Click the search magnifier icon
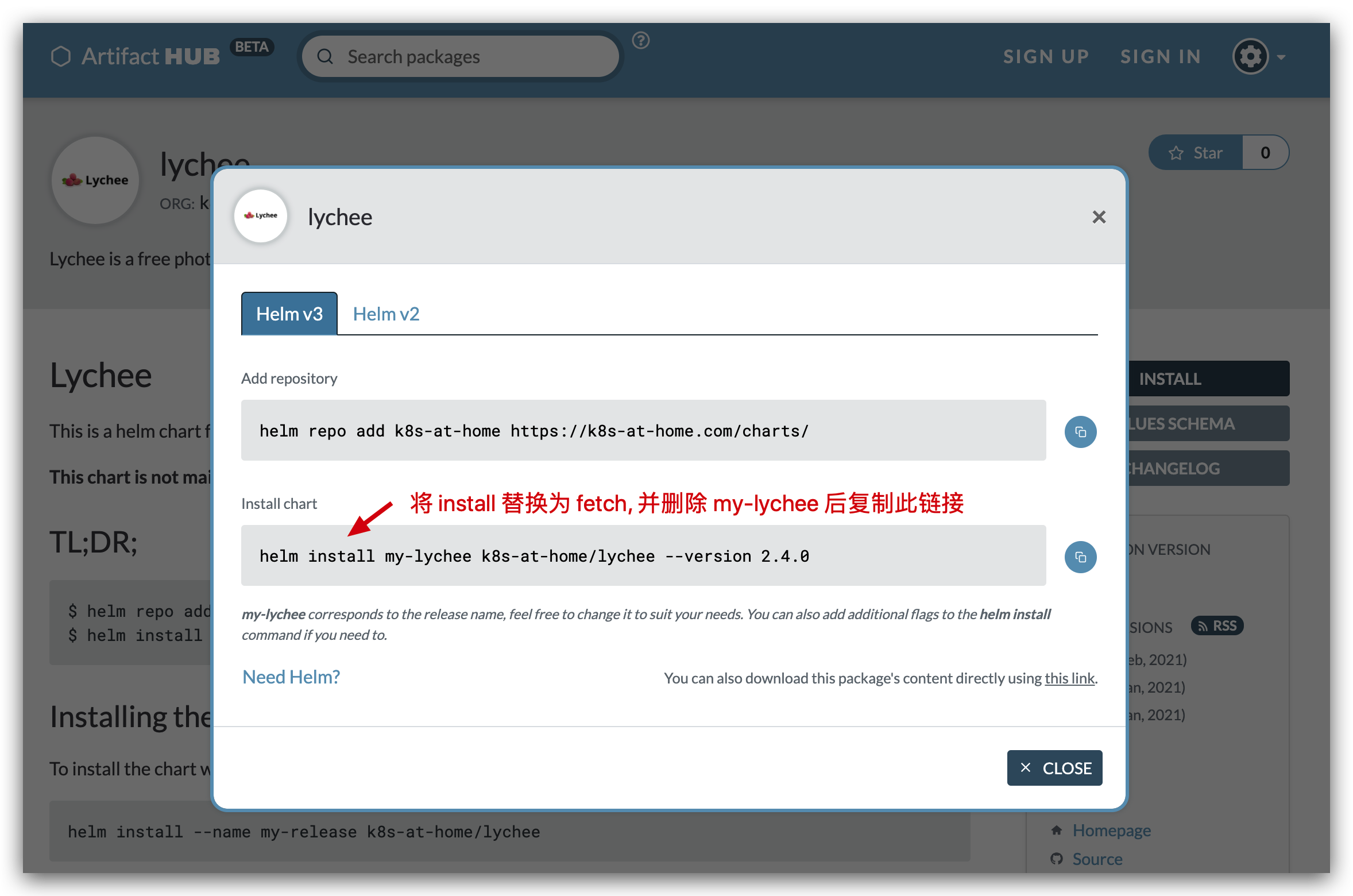The width and height of the screenshot is (1353, 896). [x=325, y=56]
